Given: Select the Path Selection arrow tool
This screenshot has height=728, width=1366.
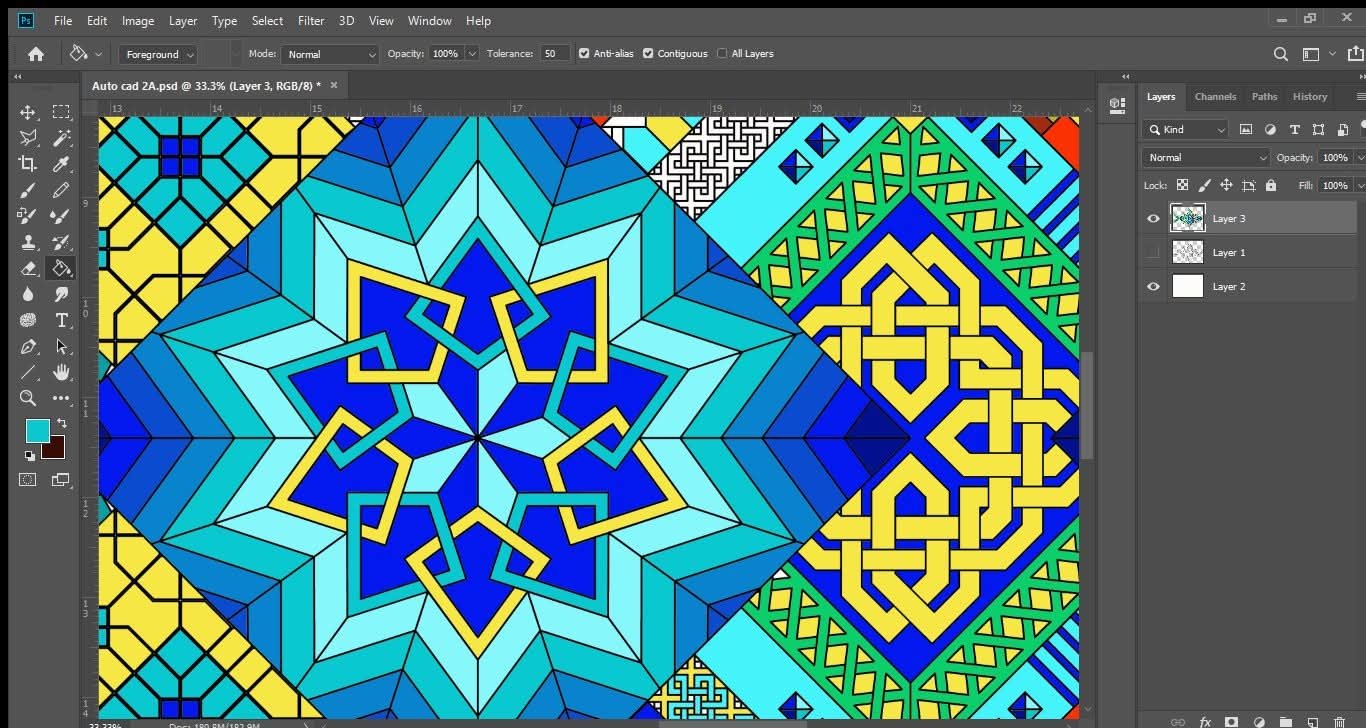Looking at the screenshot, I should 61,346.
